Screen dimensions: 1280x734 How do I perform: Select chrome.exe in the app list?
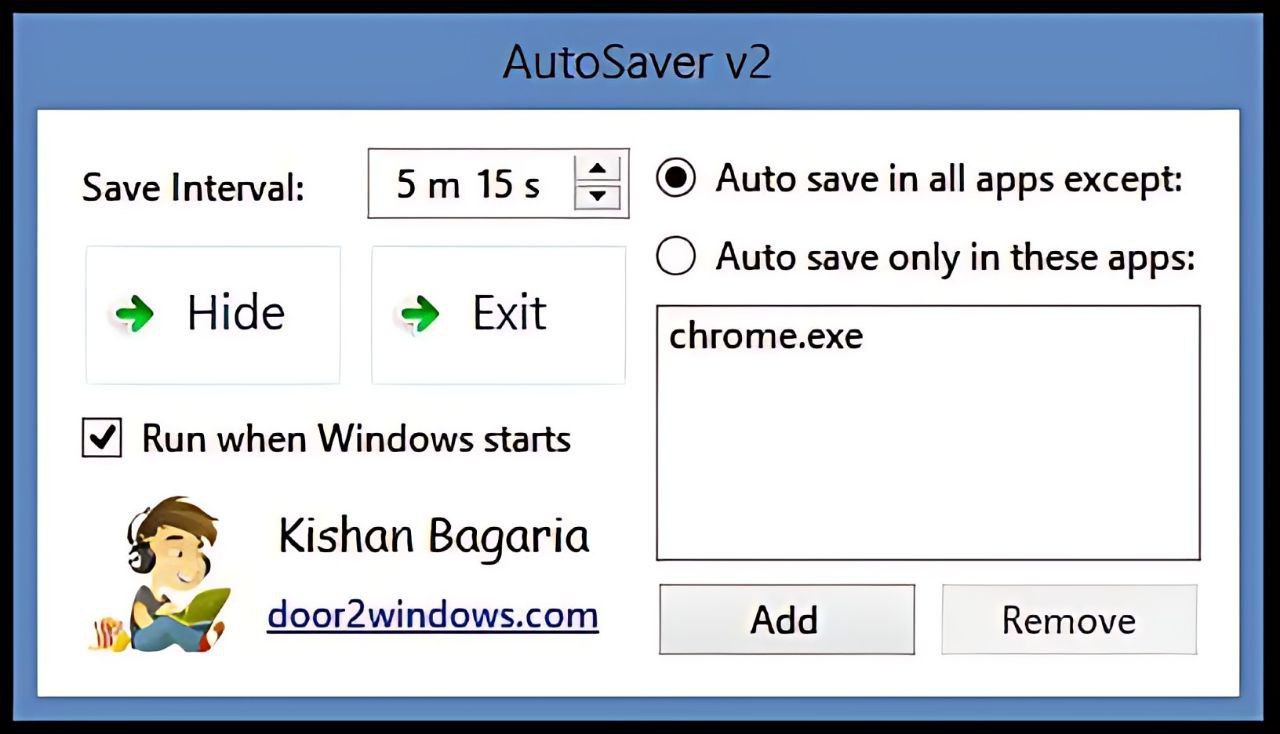(766, 335)
